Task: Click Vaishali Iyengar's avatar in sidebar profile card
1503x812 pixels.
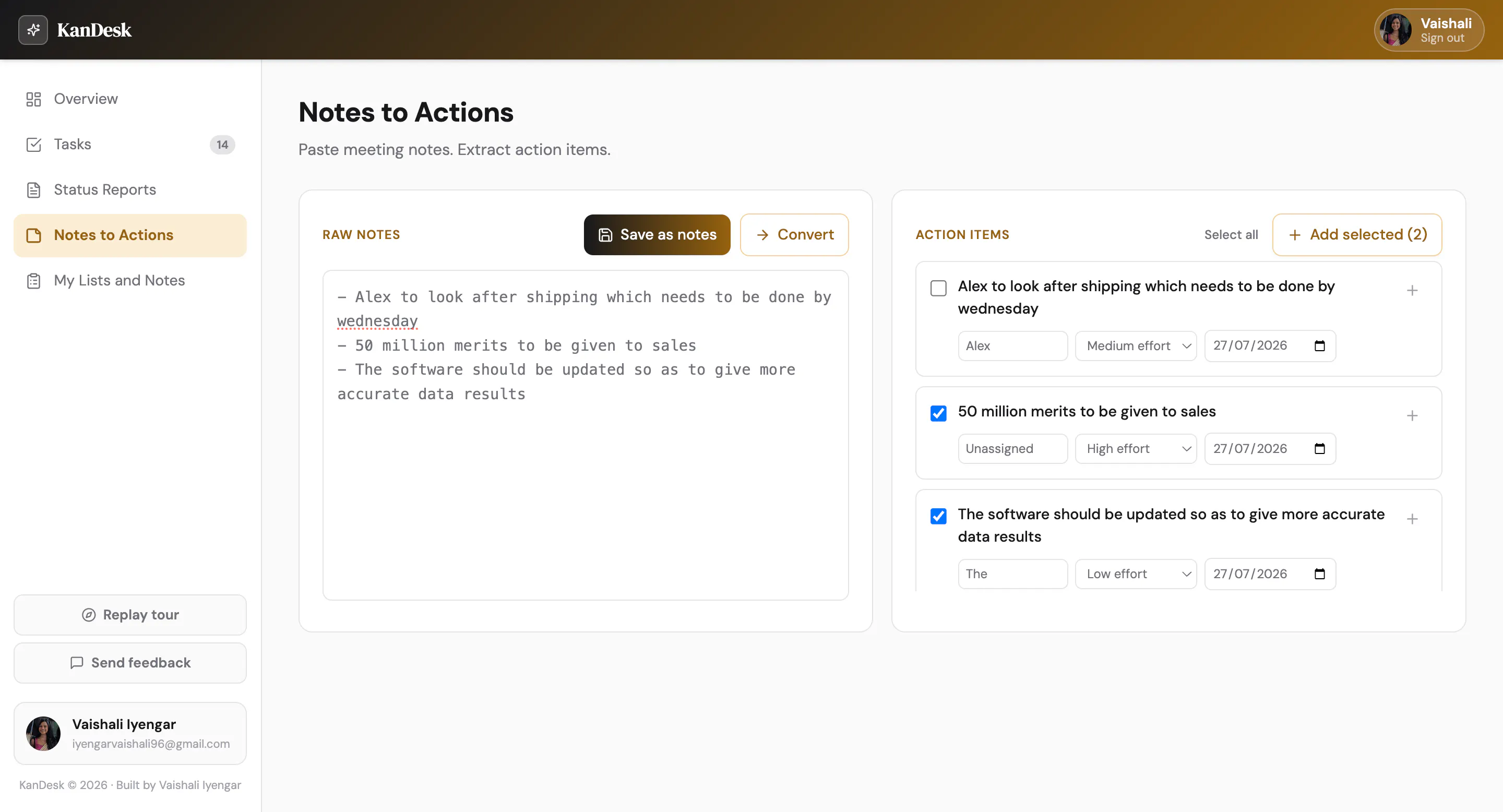Action: click(x=43, y=734)
